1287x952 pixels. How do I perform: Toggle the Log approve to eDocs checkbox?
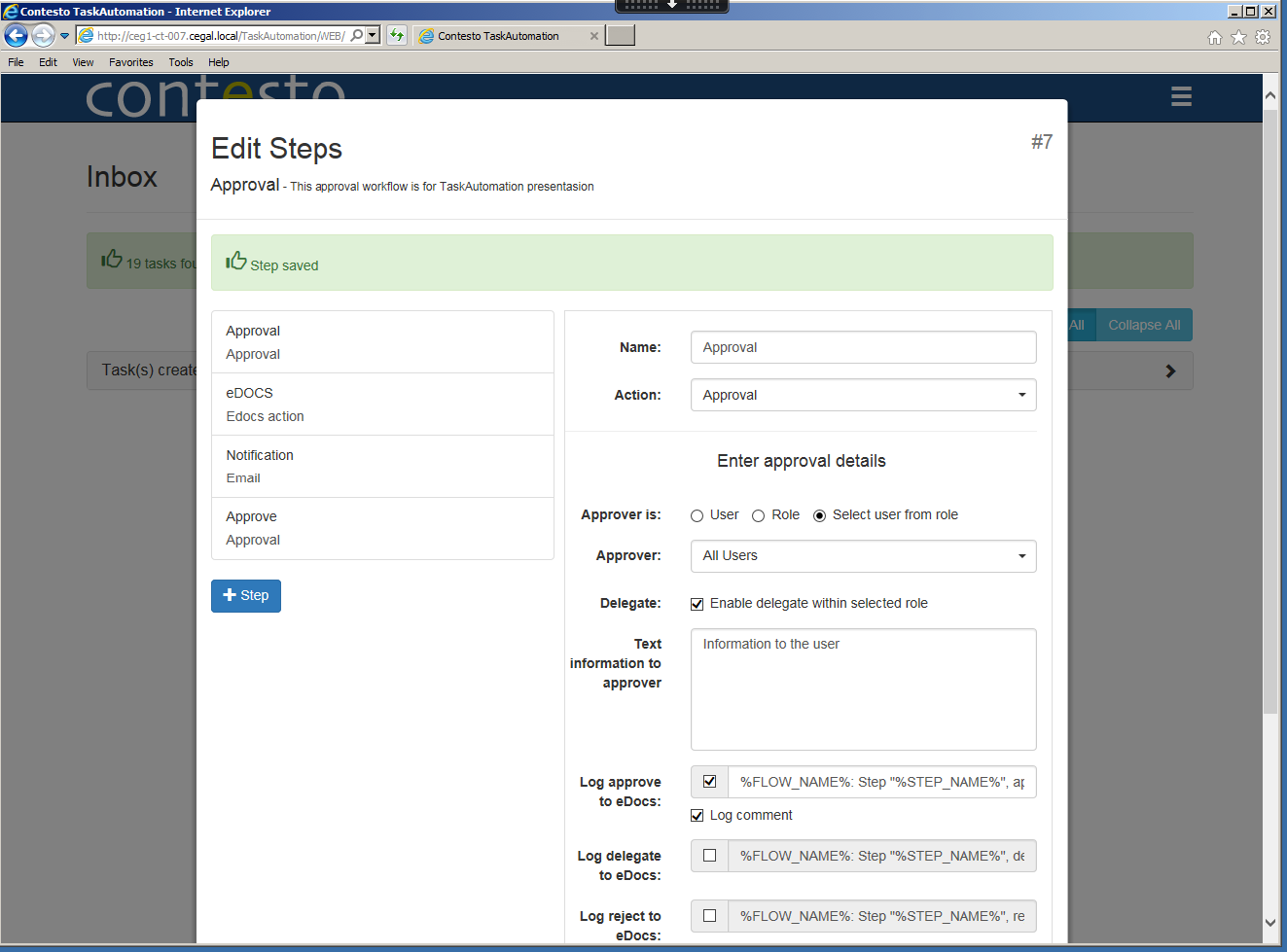tap(709, 782)
